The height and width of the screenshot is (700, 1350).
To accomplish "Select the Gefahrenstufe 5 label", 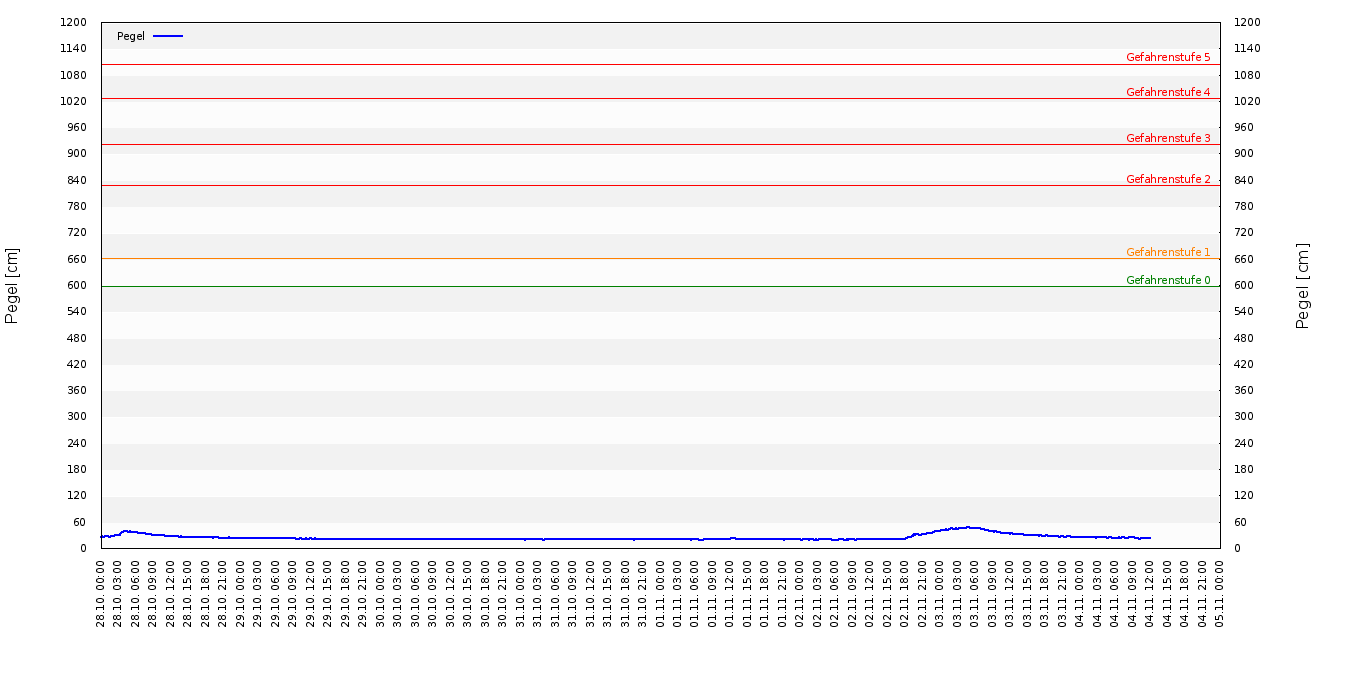I will 1167,57.
